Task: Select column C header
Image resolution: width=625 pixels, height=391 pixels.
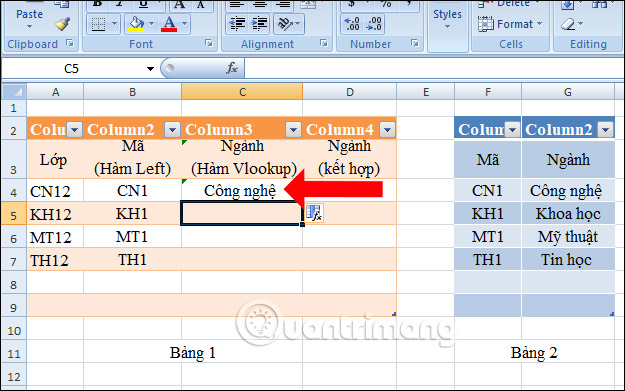Action: point(242,92)
